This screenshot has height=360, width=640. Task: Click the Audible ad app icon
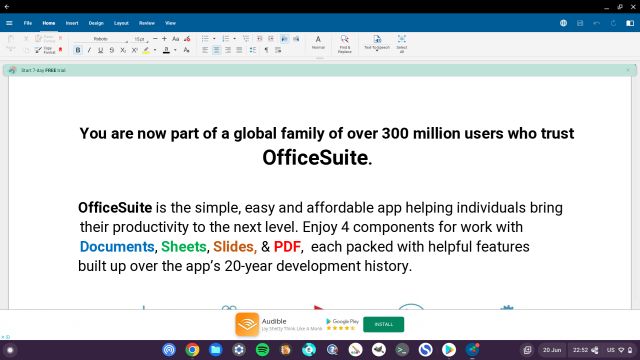(247, 324)
